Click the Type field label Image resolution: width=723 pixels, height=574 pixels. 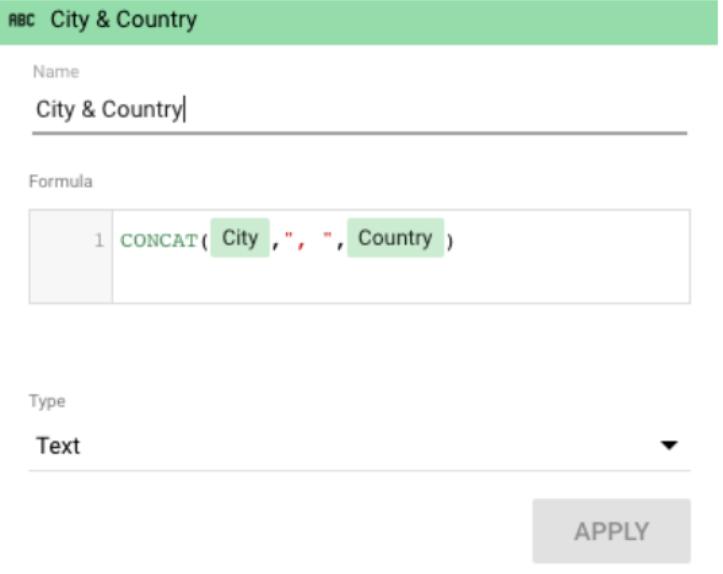click(x=46, y=401)
